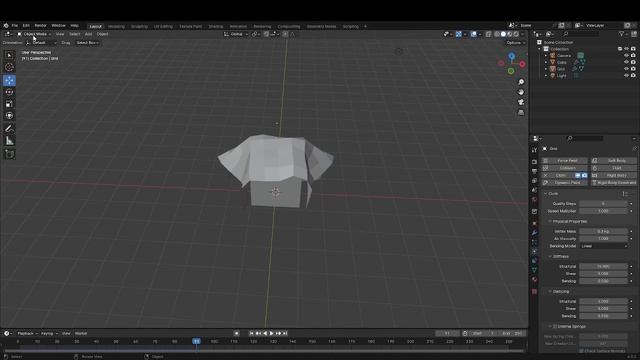The image size is (640, 360).
Task: Adjust Air Viscosity value field
Action: click(603, 239)
